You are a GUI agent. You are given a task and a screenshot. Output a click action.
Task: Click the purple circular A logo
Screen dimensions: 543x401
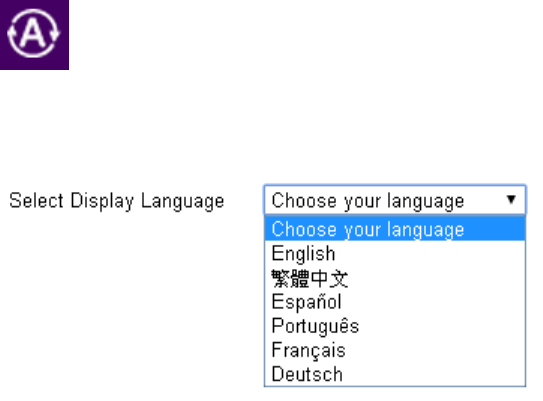(34, 35)
